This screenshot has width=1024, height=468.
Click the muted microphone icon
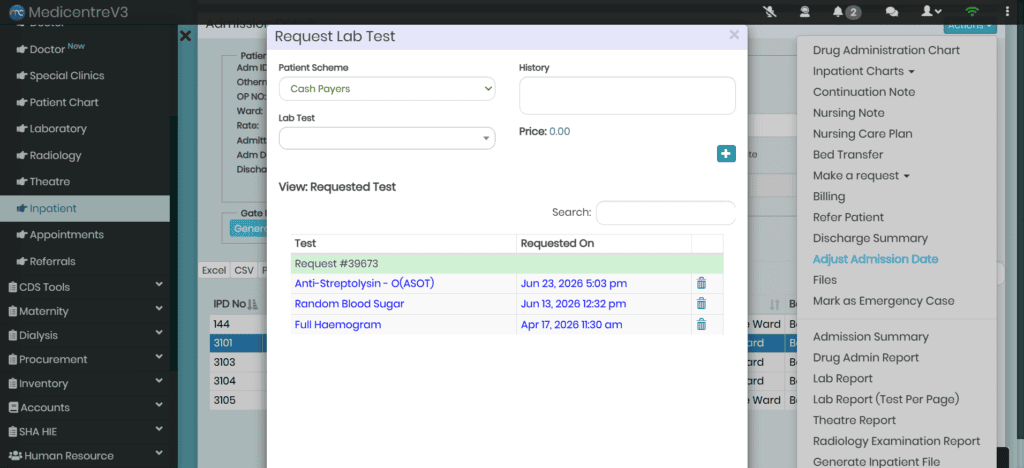coord(770,12)
